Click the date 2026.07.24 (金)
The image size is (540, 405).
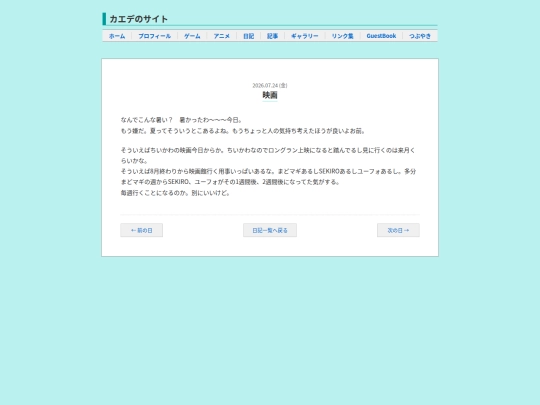pos(270,85)
